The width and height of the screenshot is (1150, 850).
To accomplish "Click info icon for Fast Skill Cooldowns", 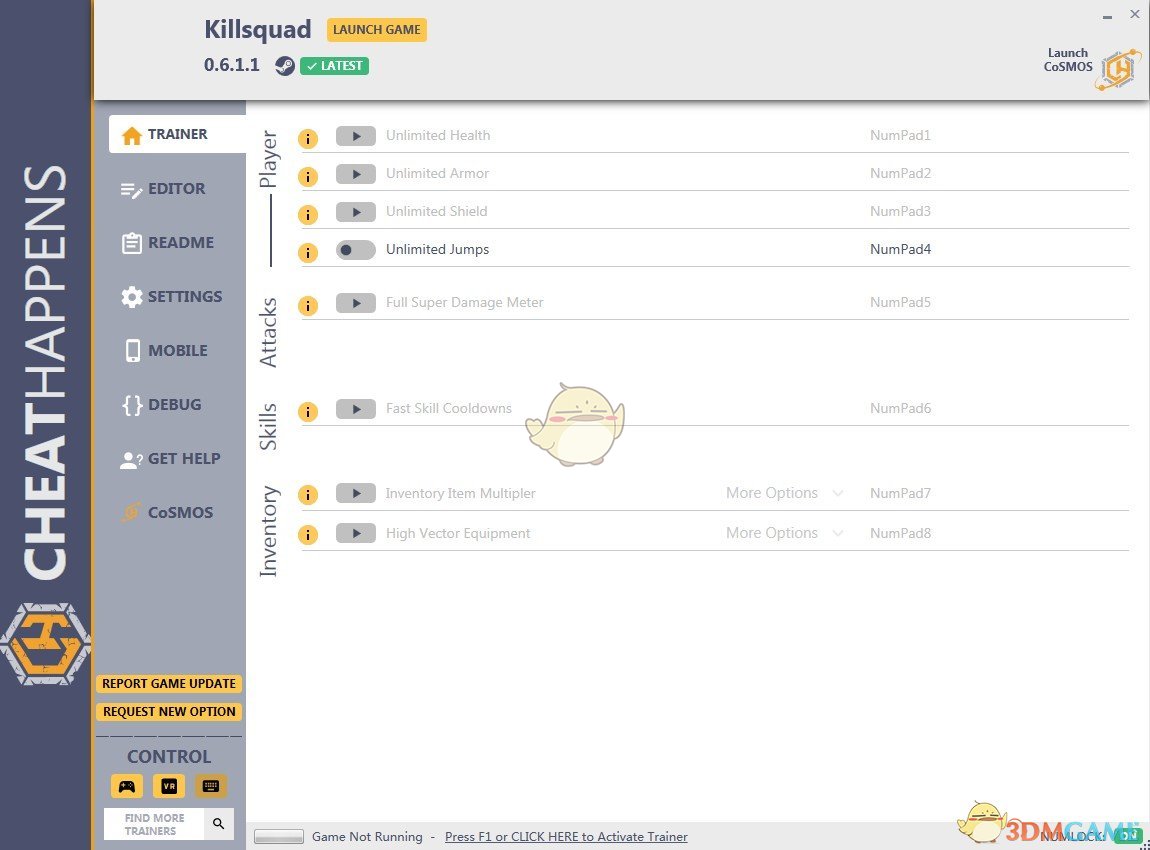I will (x=308, y=411).
